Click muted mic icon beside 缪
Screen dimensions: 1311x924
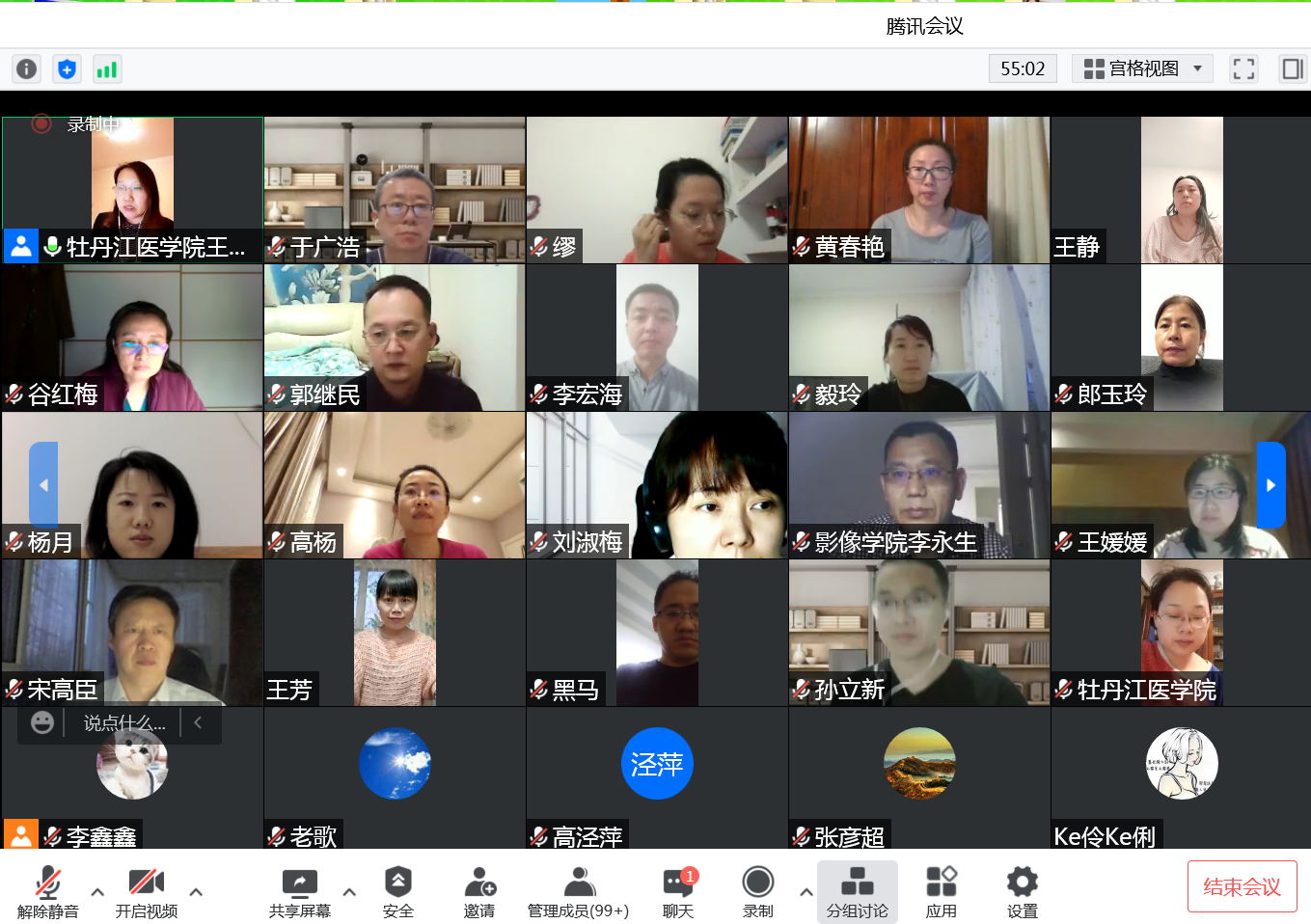[539, 247]
